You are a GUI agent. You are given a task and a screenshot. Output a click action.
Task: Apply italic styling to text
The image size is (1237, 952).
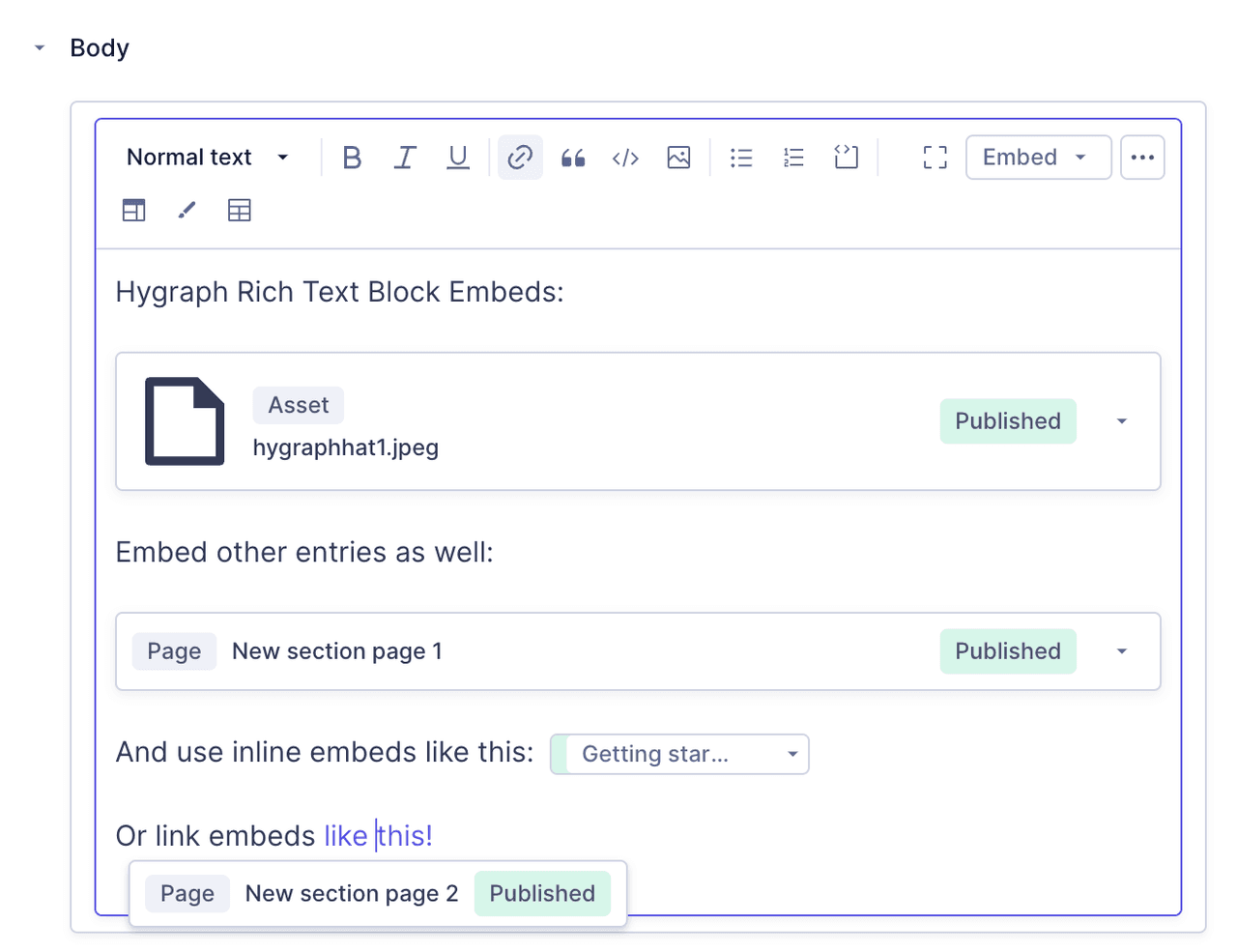[405, 157]
